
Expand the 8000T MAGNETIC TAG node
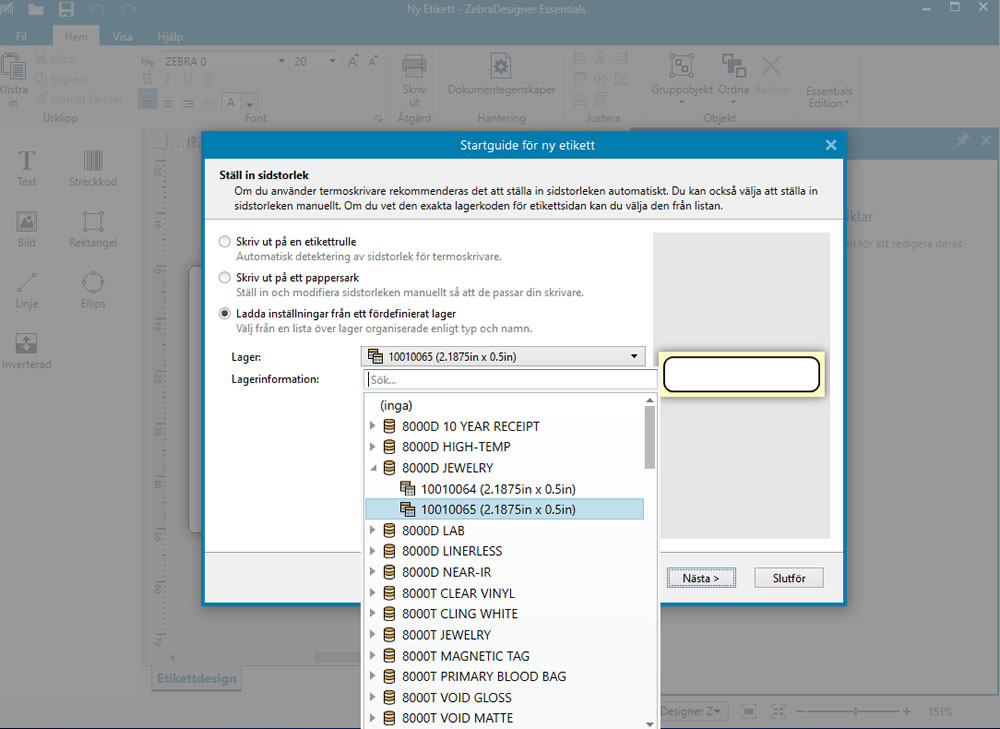click(372, 655)
